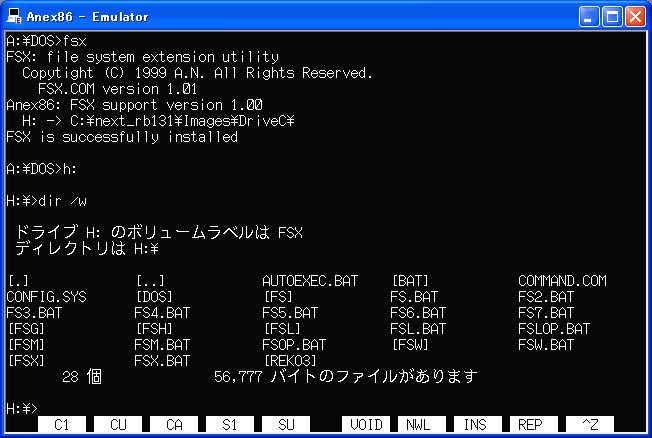Click the [..] parent directory entry
The image size is (652, 438).
coord(150,281)
